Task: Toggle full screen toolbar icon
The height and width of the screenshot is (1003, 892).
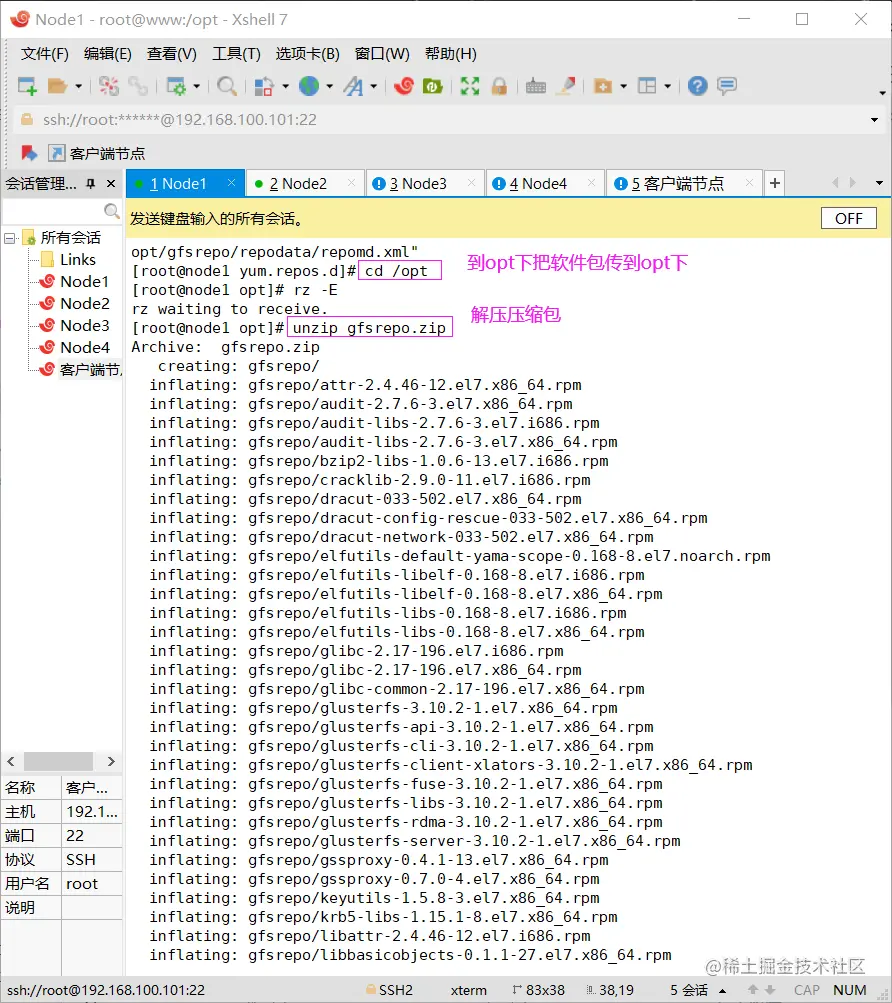Action: pyautogui.click(x=470, y=86)
